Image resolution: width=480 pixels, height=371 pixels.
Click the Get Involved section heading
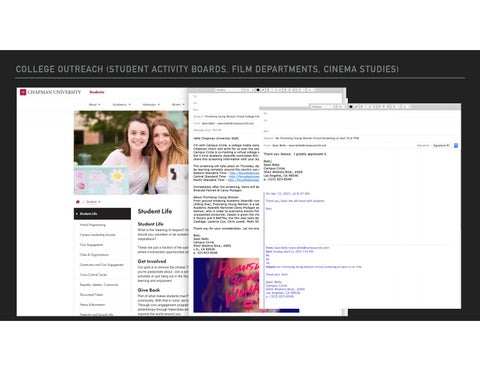coord(152,261)
